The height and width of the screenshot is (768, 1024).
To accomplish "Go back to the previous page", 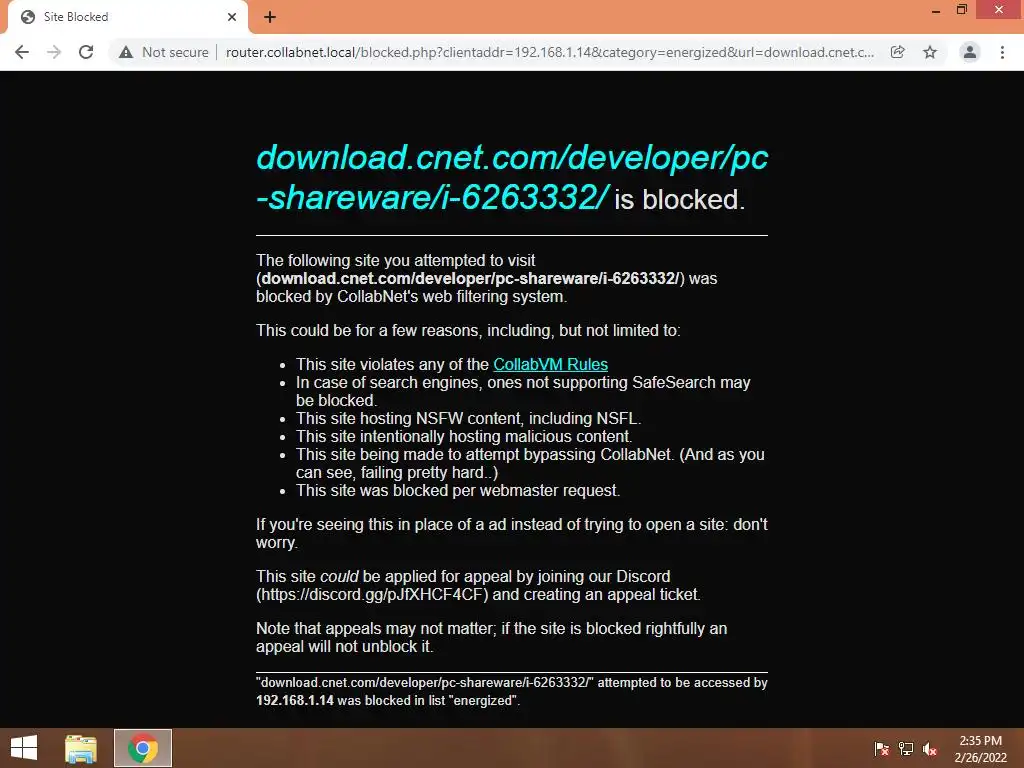I will point(22,52).
